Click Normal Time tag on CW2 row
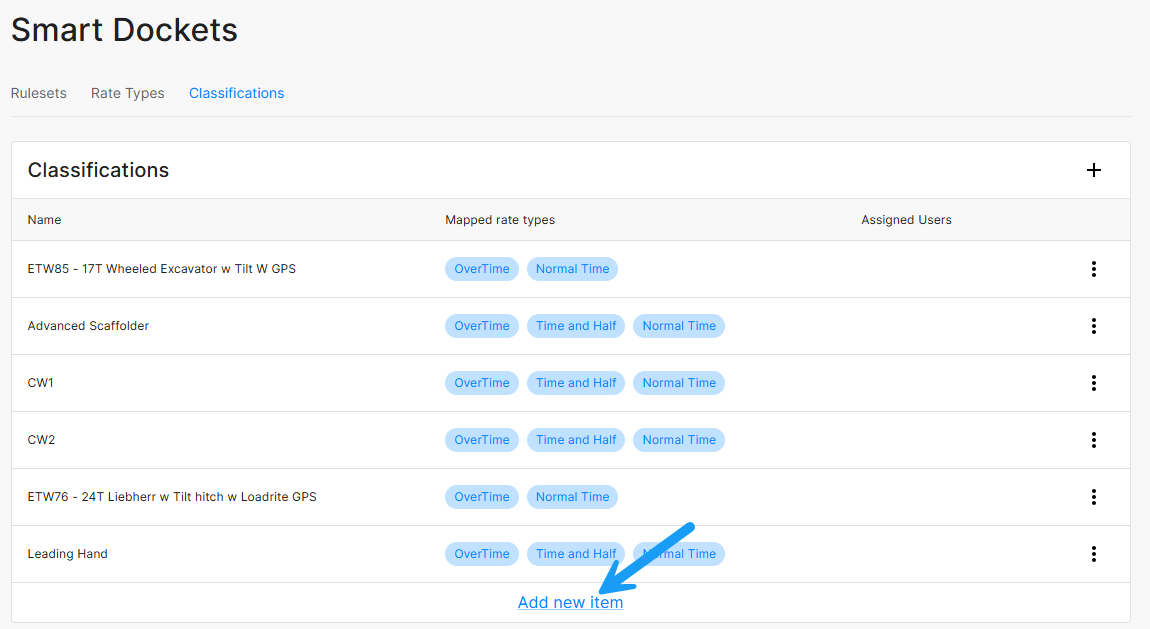 click(x=679, y=440)
